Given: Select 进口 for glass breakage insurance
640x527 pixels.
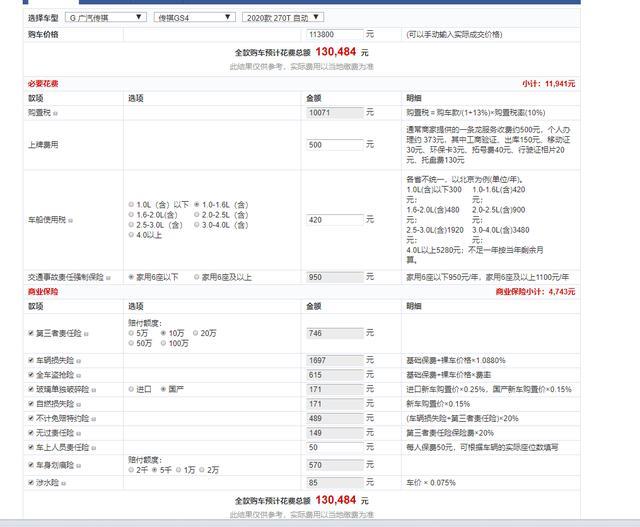Looking at the screenshot, I should 131,389.
